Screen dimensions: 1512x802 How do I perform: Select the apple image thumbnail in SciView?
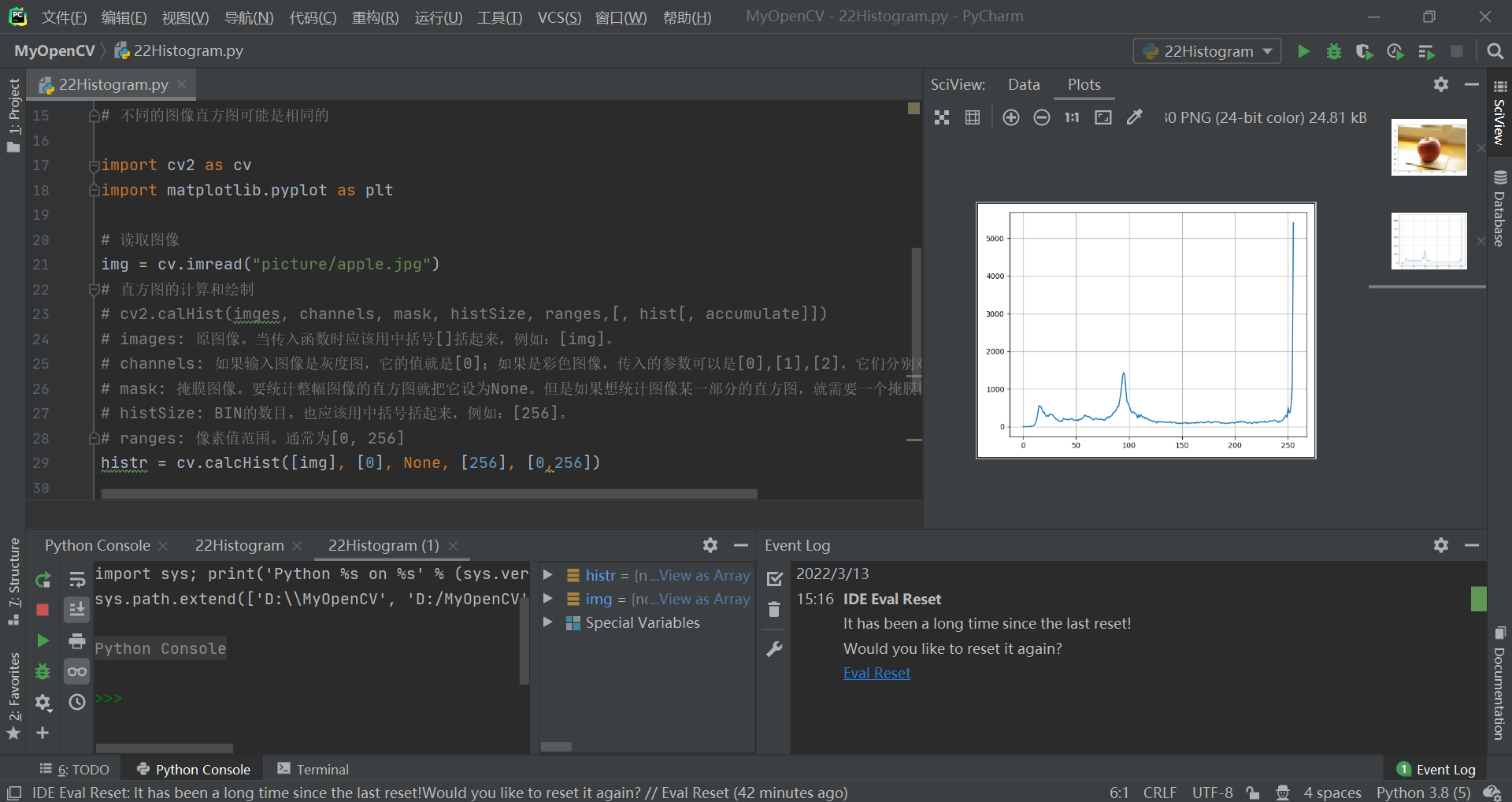pos(1429,147)
